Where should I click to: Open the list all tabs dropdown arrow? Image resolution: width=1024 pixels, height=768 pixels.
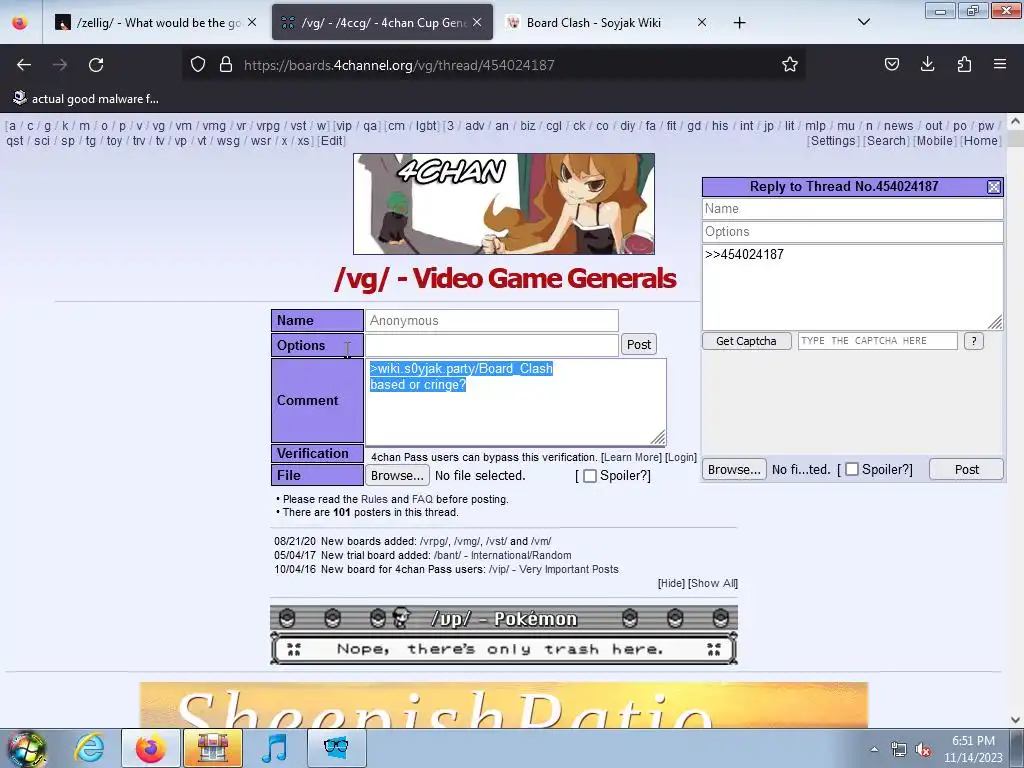click(x=864, y=22)
